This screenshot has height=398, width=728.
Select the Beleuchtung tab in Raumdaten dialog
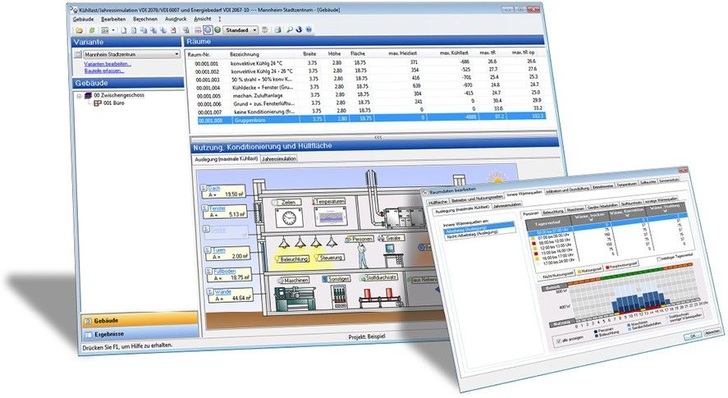click(x=553, y=212)
